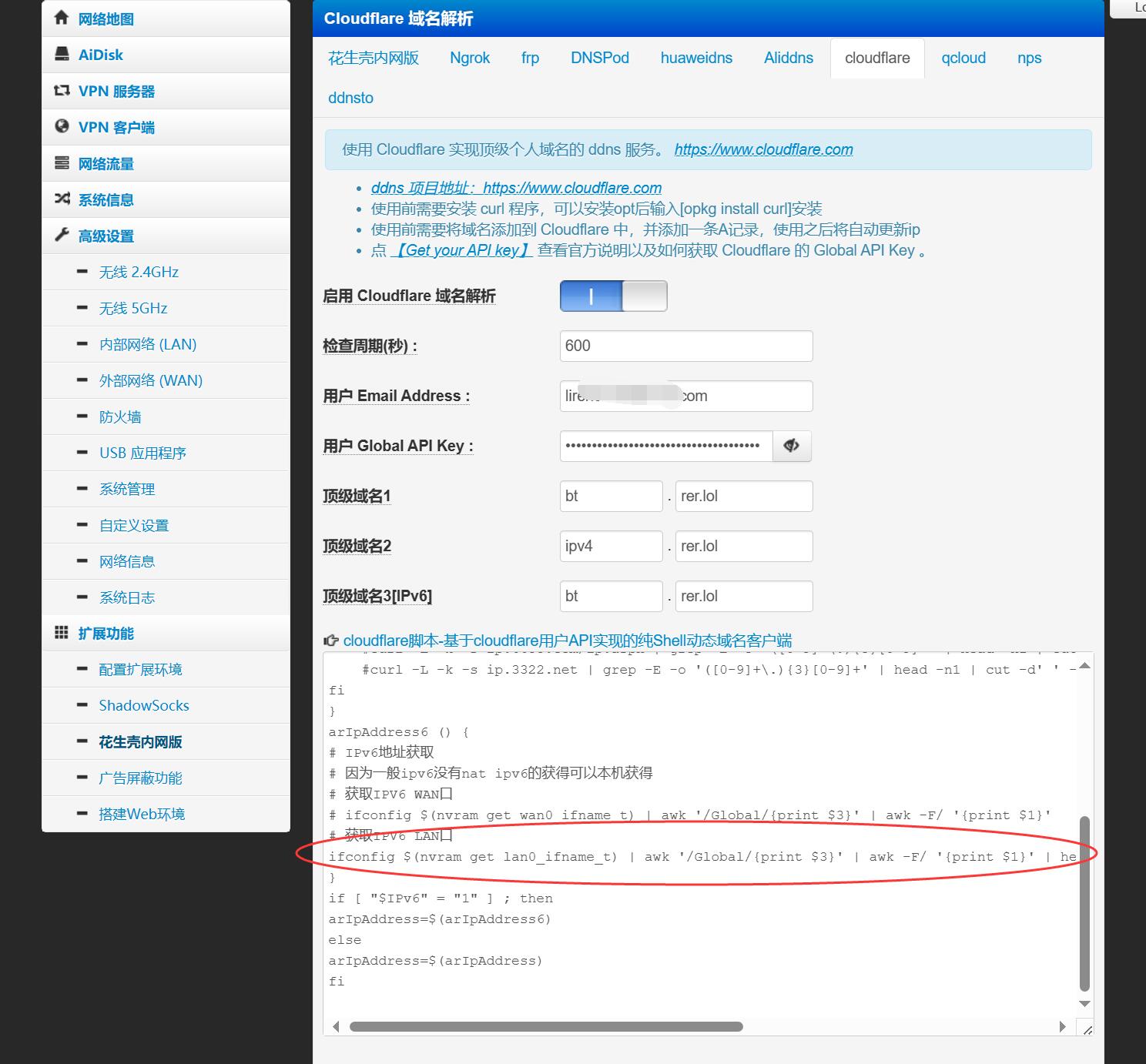
Task: Open the qcloud tab
Action: 963,58
